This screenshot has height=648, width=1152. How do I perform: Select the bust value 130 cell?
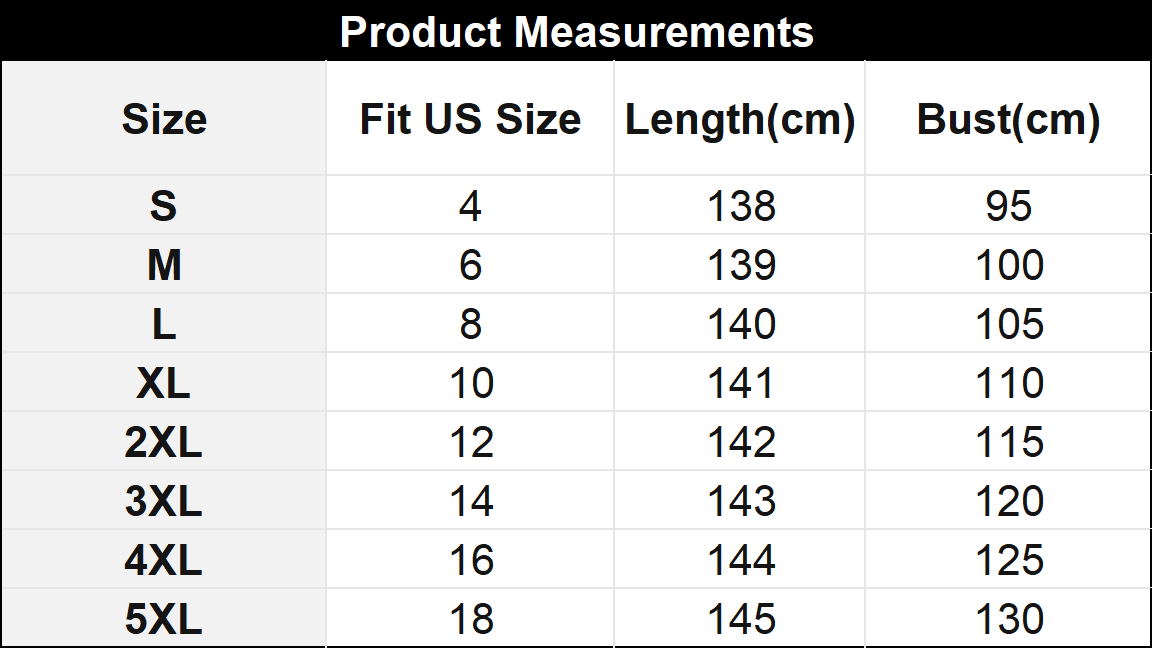[1009, 619]
